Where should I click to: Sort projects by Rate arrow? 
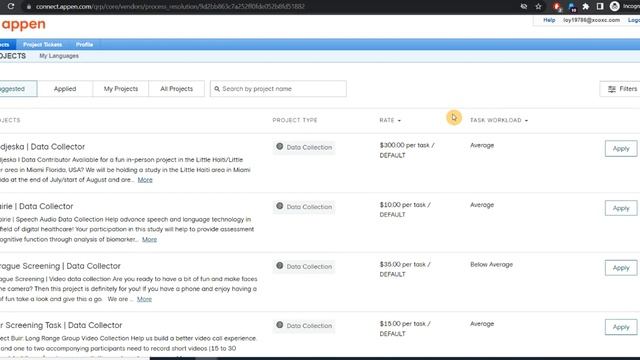coord(399,120)
